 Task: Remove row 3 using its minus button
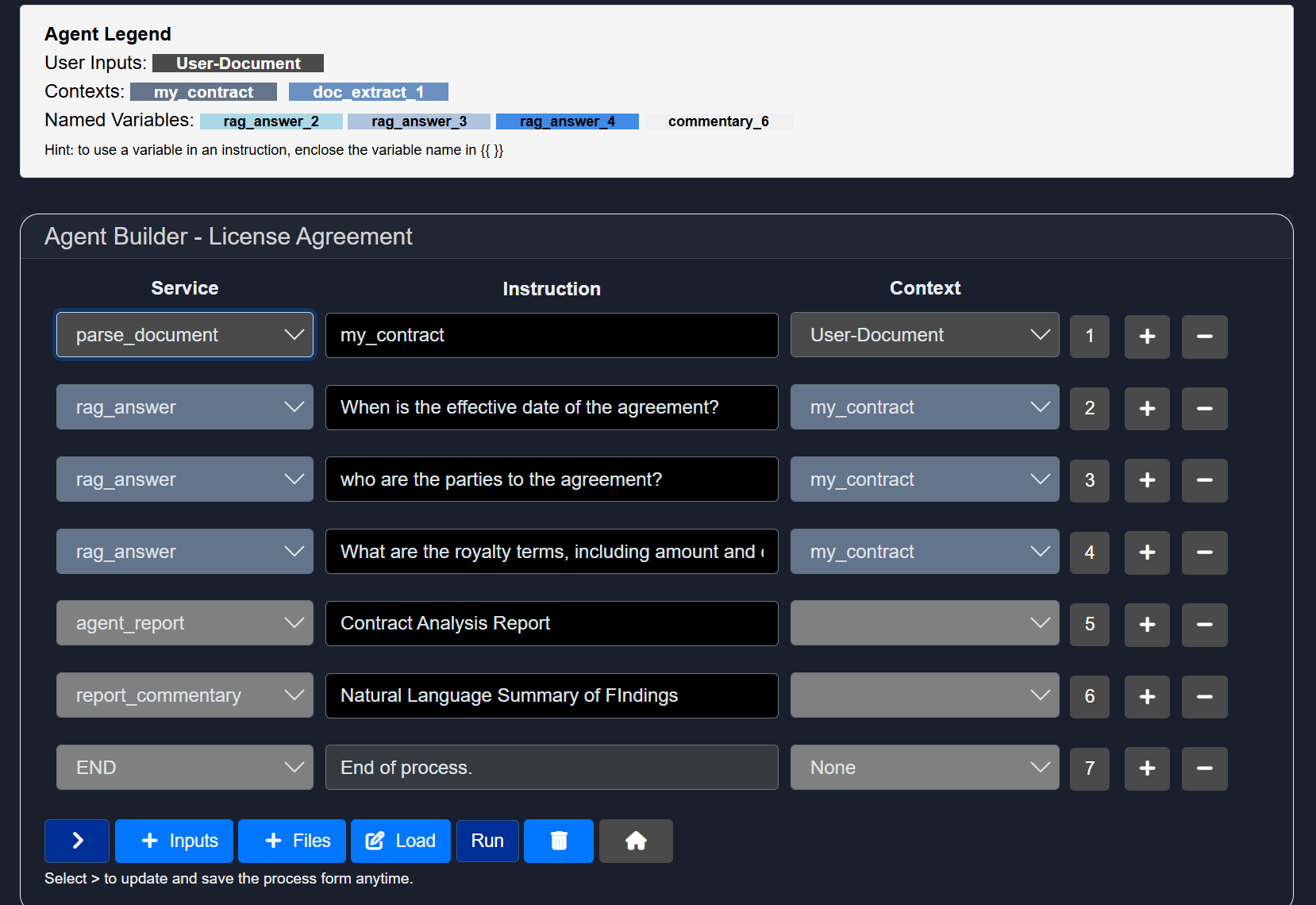tap(1204, 480)
